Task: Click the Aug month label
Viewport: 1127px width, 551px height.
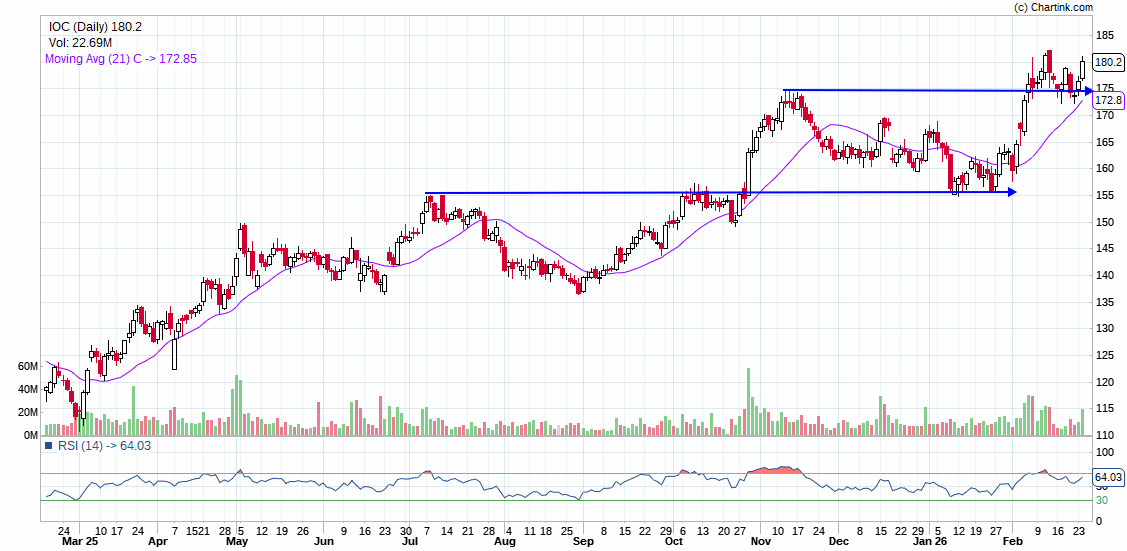Action: (x=506, y=542)
